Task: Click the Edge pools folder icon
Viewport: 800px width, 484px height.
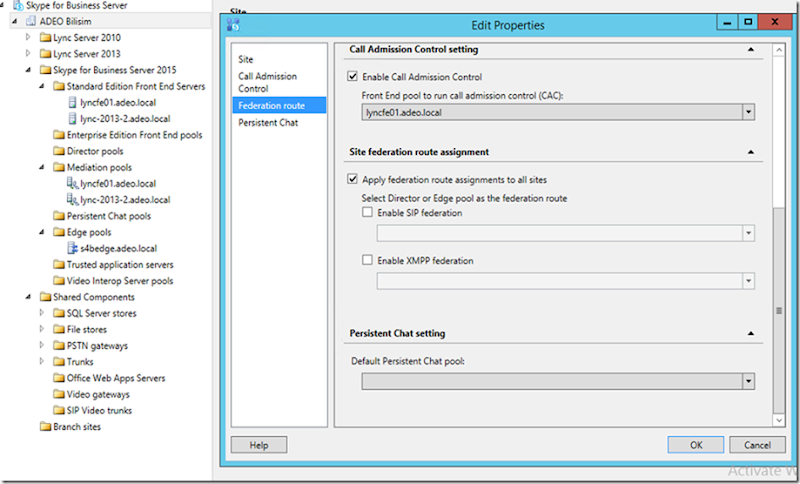Action: coord(59,232)
